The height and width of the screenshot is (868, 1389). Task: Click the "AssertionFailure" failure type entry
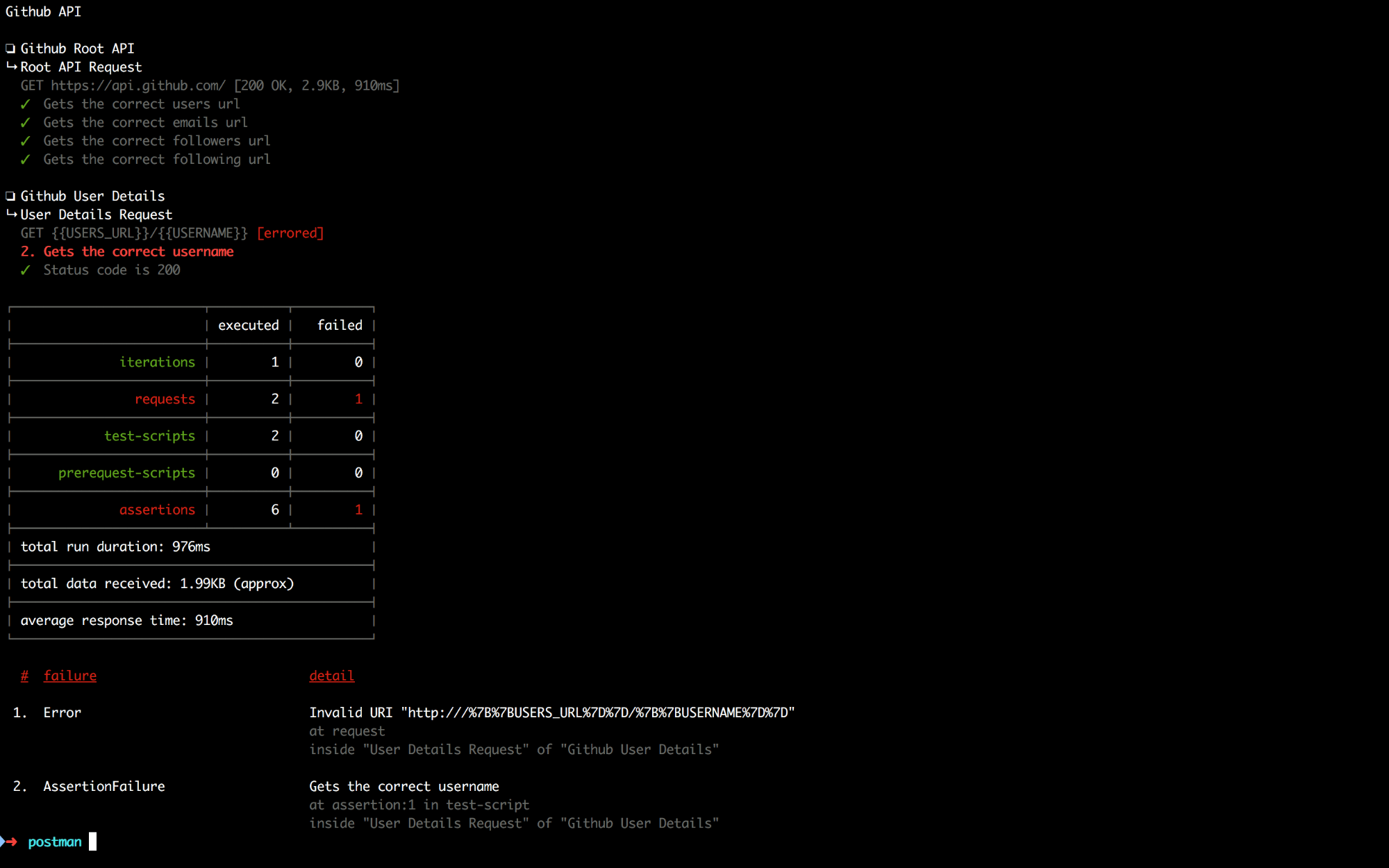click(x=104, y=787)
